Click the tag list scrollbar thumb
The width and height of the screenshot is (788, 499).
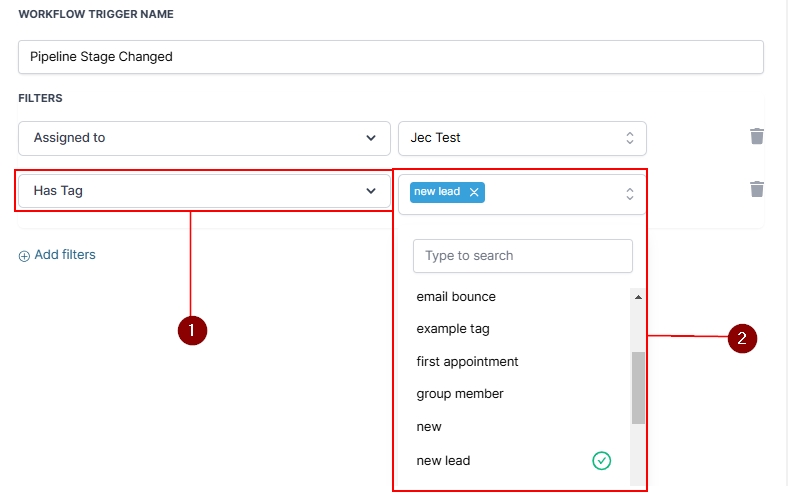click(638, 388)
